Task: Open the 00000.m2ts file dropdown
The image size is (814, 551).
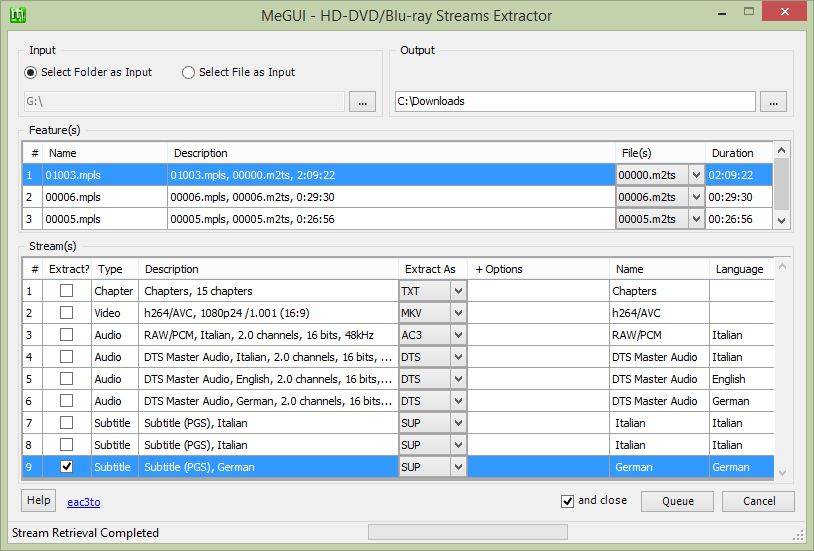Action: click(x=696, y=175)
